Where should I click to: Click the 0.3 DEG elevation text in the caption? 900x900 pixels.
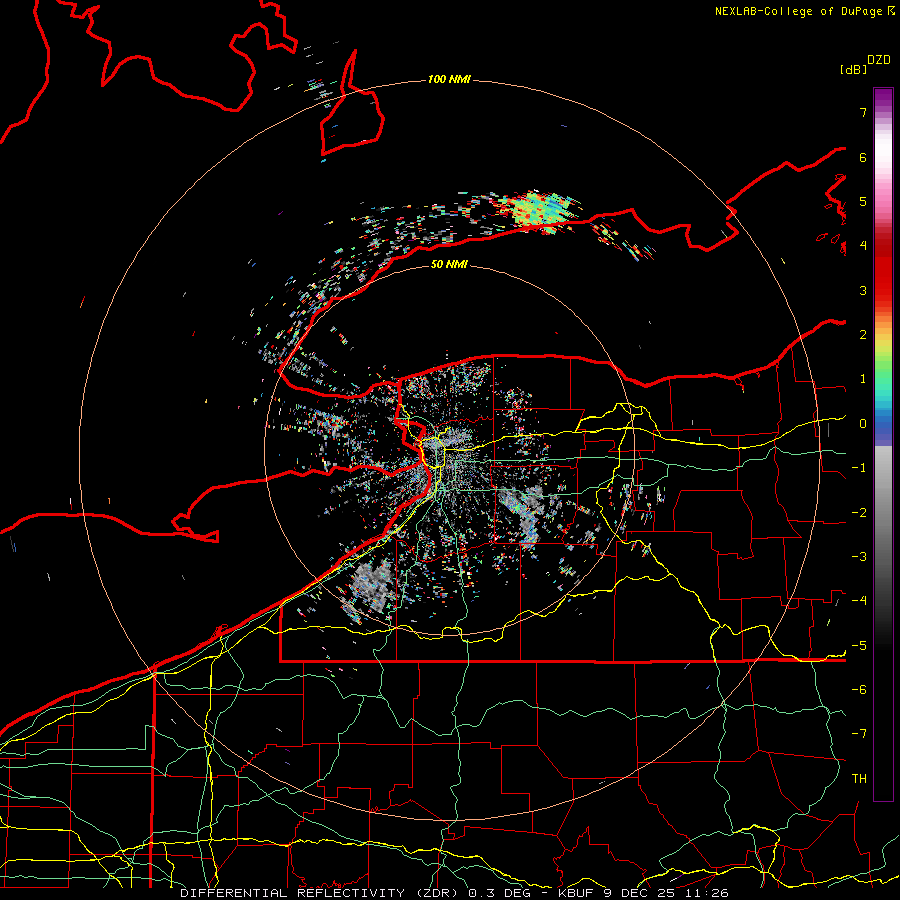499,893
